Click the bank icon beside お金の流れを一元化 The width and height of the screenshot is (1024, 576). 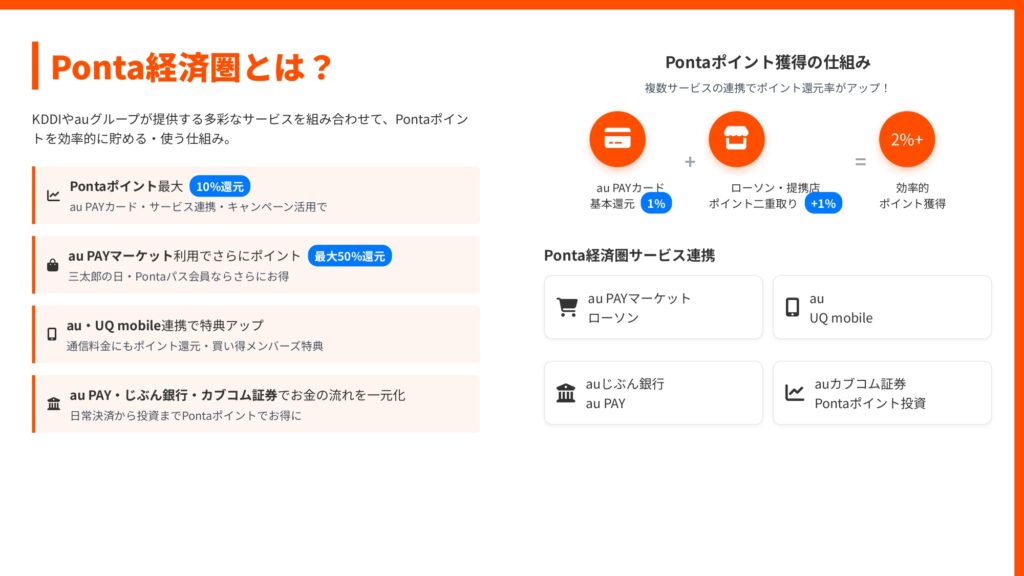pyautogui.click(x=53, y=404)
